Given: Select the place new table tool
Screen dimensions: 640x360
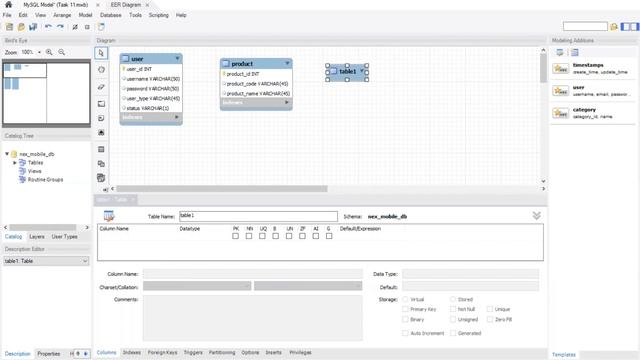Looking at the screenshot, I should (x=102, y=149).
